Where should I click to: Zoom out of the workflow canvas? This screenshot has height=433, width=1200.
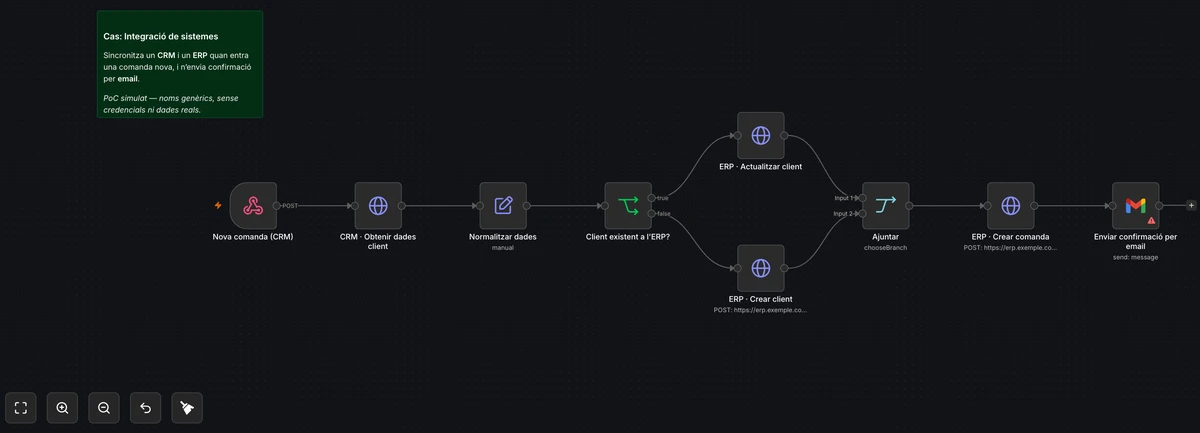coord(104,407)
